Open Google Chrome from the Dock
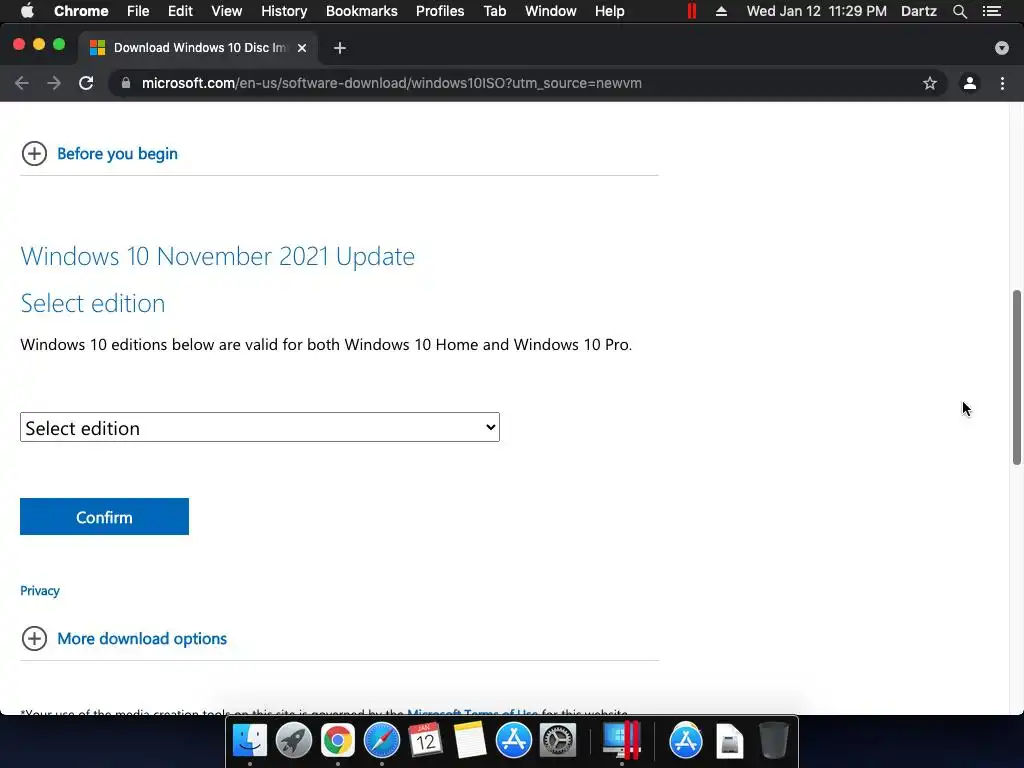 pyautogui.click(x=338, y=741)
